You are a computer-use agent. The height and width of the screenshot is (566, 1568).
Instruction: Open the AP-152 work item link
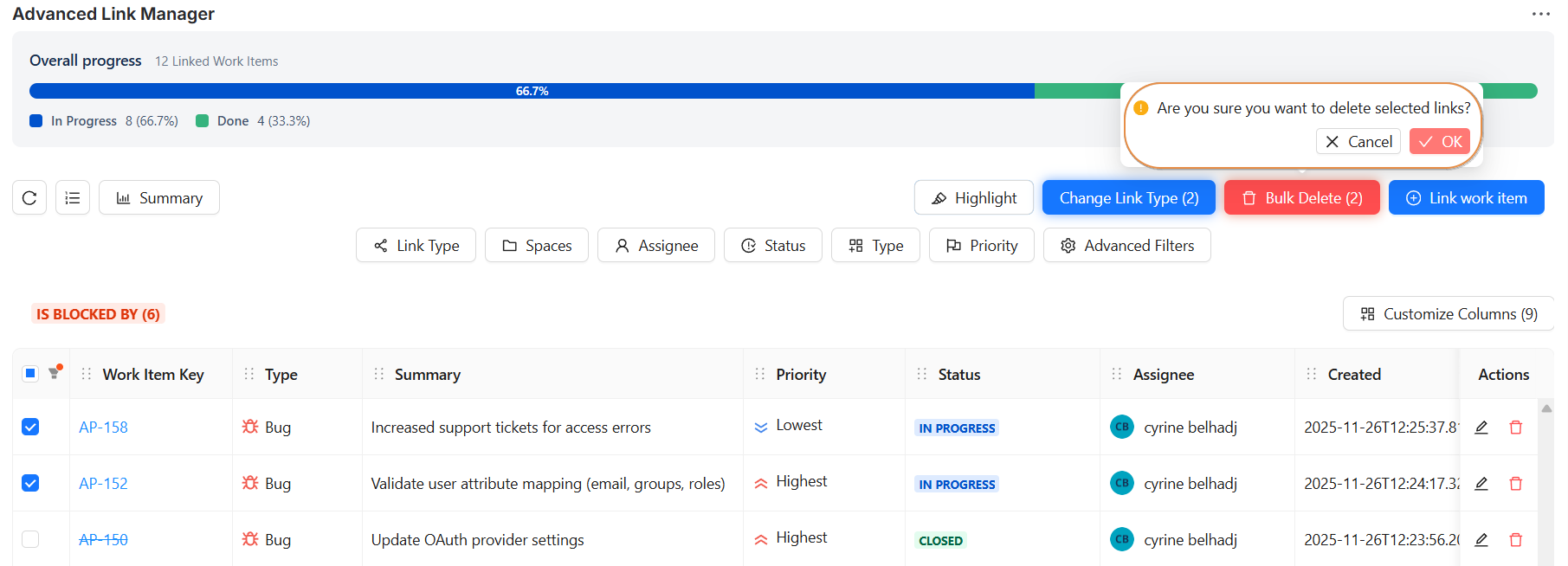103,484
